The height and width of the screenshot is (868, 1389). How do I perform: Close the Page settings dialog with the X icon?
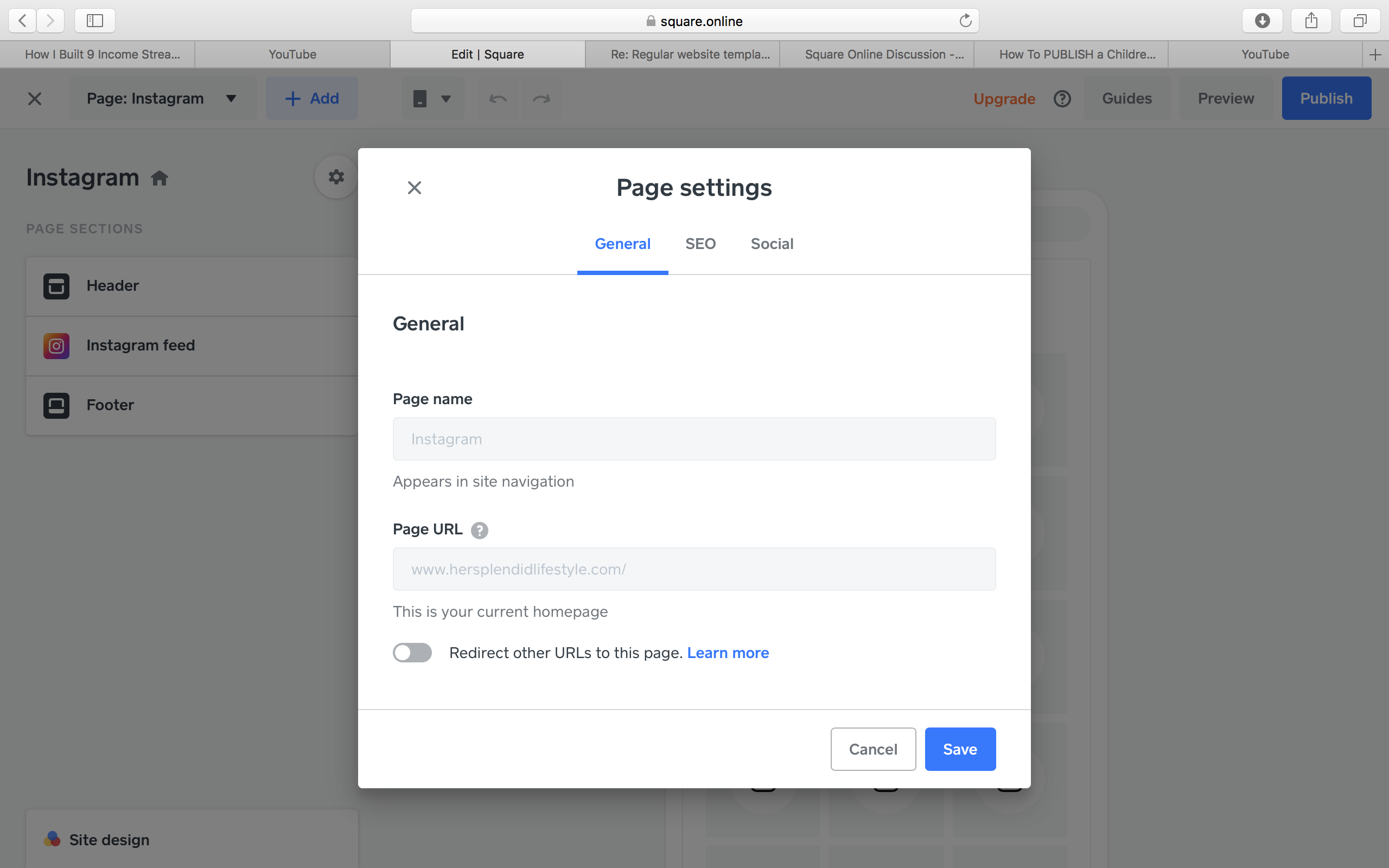point(415,188)
